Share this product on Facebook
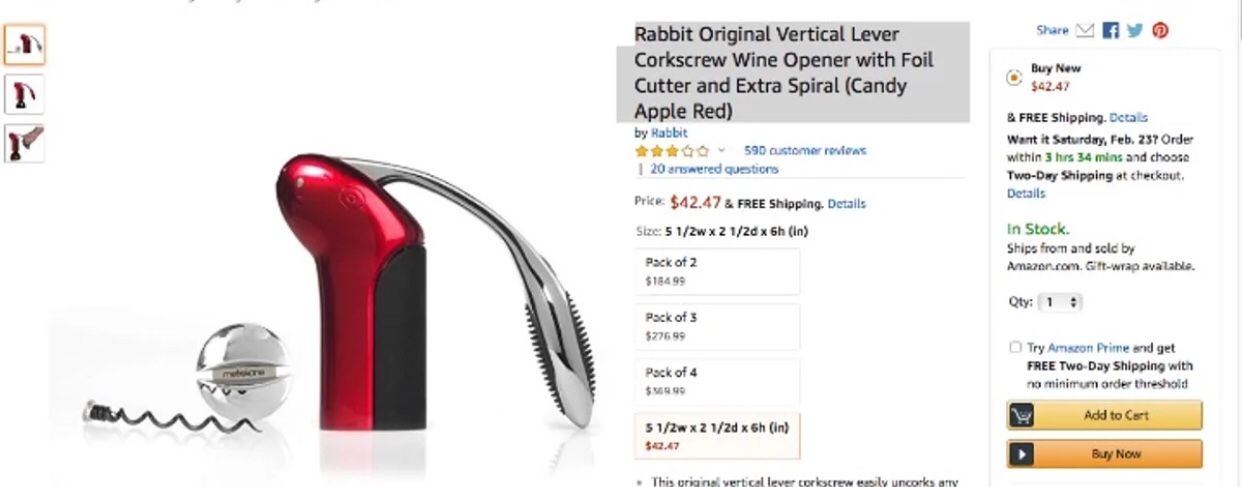Screen dimensions: 1242x487 click(x=1111, y=31)
